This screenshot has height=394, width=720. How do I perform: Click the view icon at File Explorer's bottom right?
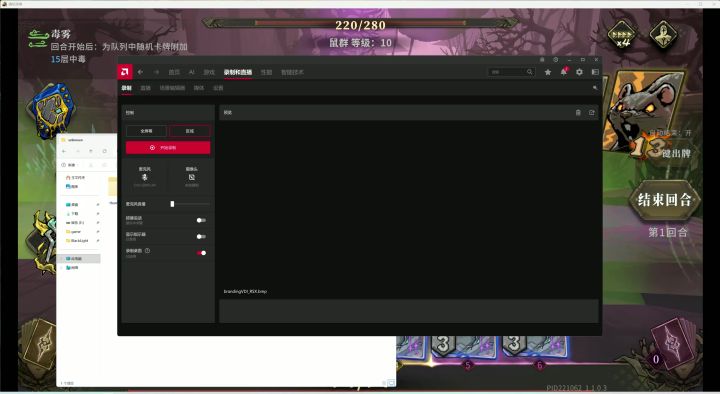(x=391, y=383)
